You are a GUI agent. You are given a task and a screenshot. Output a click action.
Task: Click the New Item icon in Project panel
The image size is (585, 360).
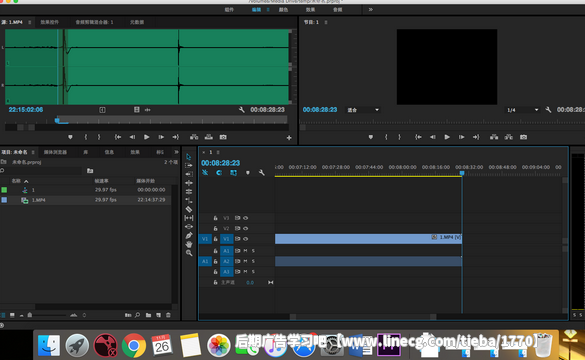click(158, 315)
